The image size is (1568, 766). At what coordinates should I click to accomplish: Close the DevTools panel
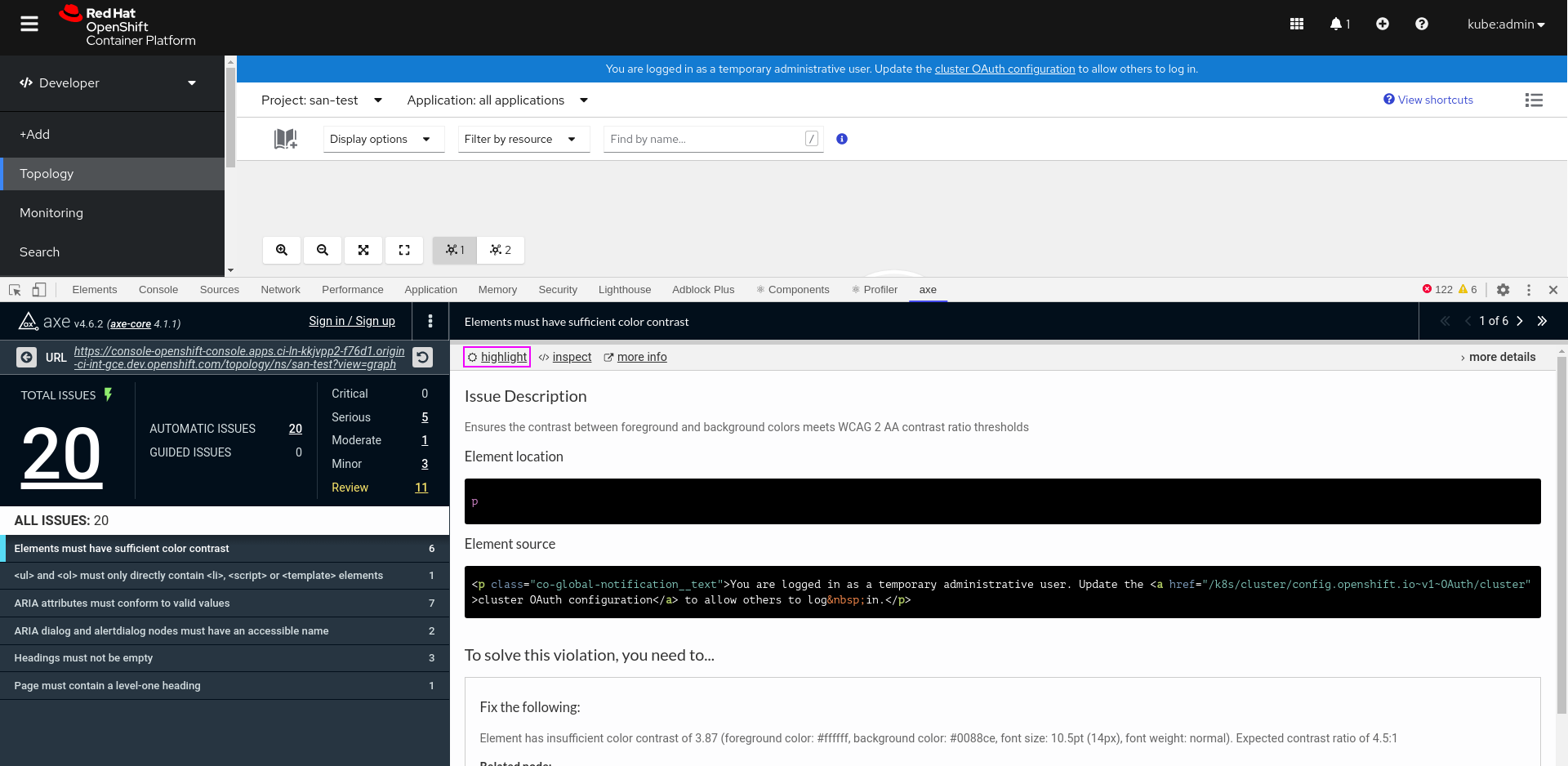[1553, 290]
